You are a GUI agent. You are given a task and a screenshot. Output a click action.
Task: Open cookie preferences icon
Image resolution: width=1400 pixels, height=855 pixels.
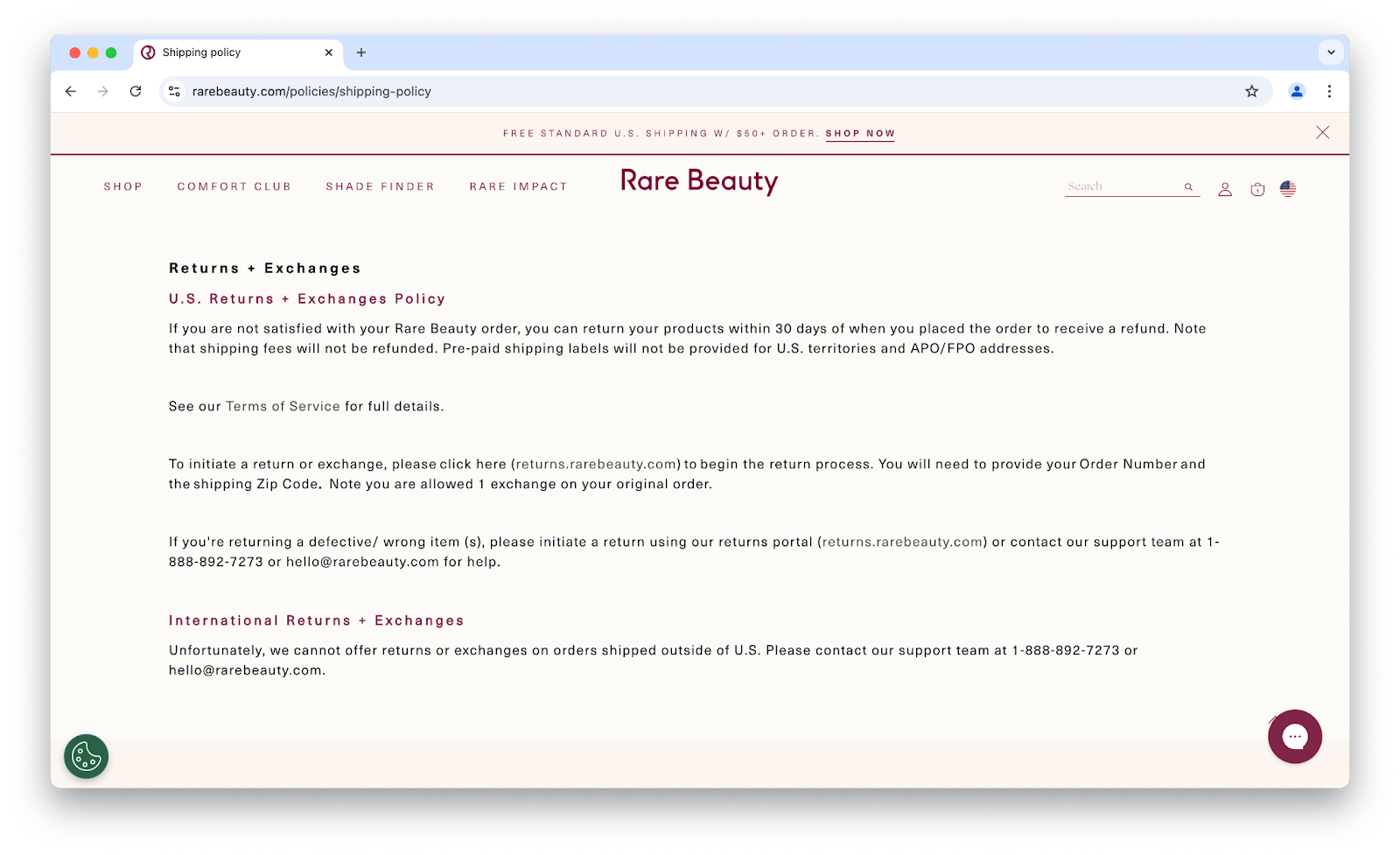[86, 756]
